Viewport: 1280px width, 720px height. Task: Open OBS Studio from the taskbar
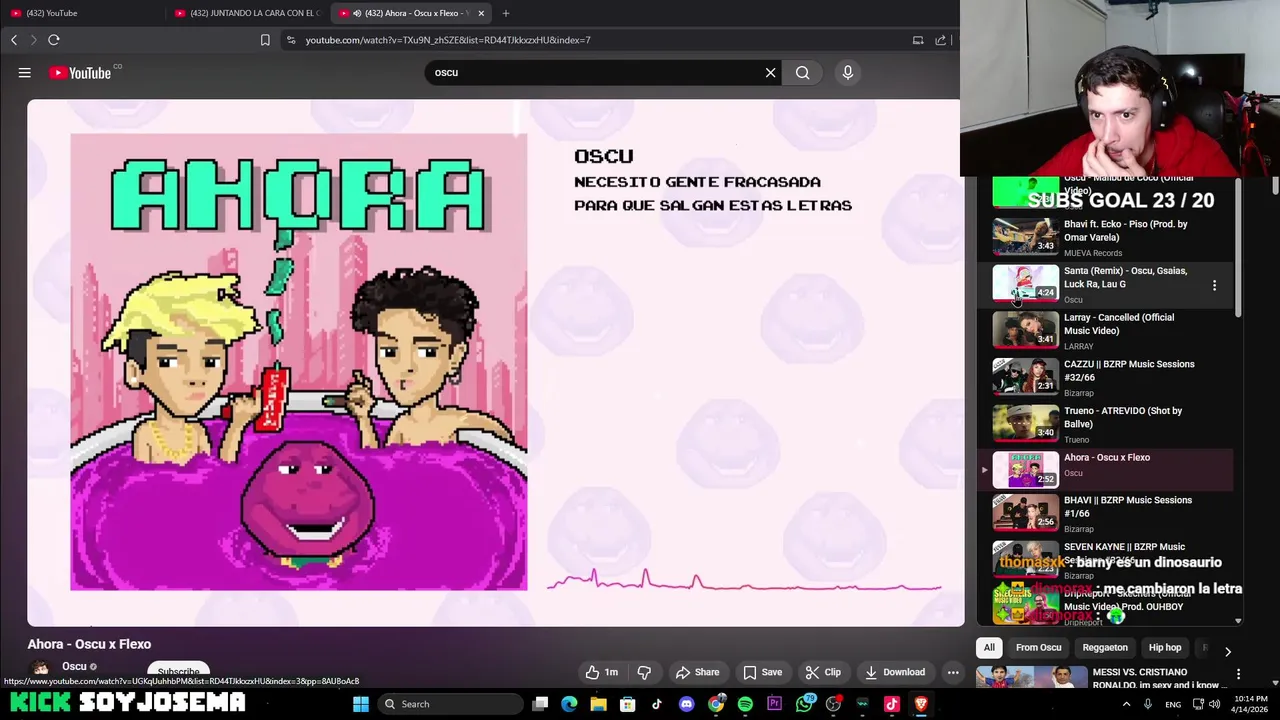pyautogui.click(x=833, y=704)
